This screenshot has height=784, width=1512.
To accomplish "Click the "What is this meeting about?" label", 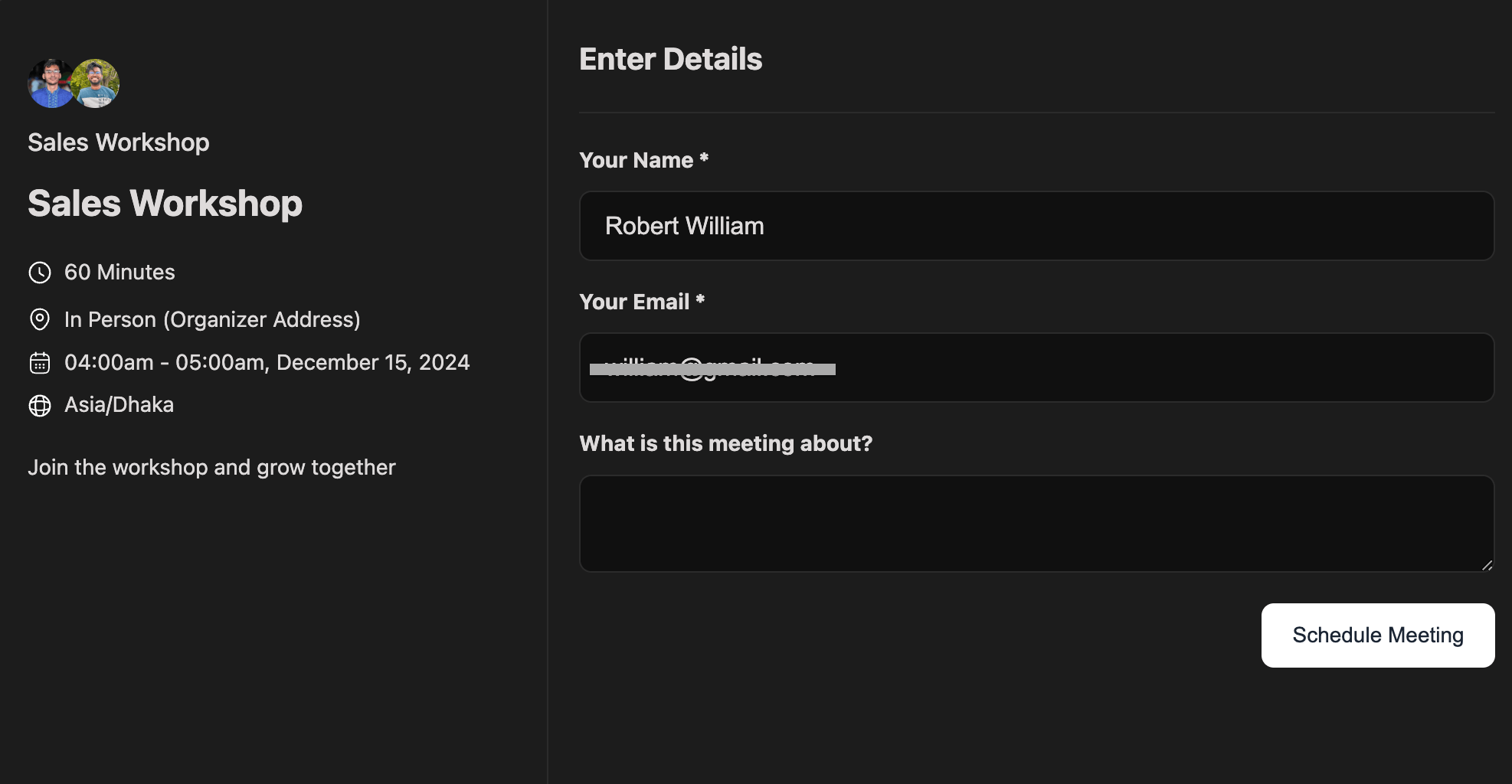I will [725, 443].
